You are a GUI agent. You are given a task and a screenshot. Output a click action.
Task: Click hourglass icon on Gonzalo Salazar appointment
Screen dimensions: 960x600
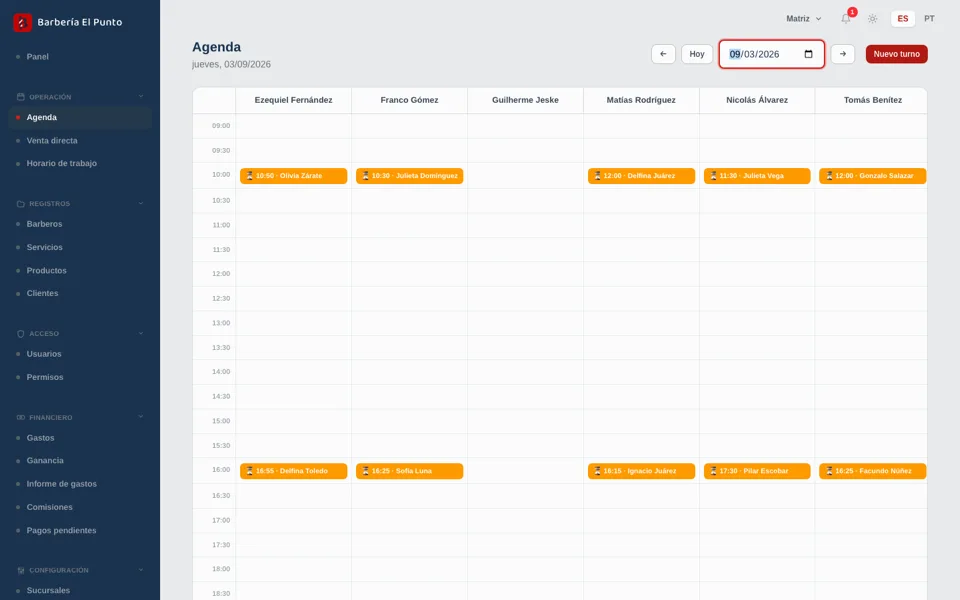click(829, 176)
